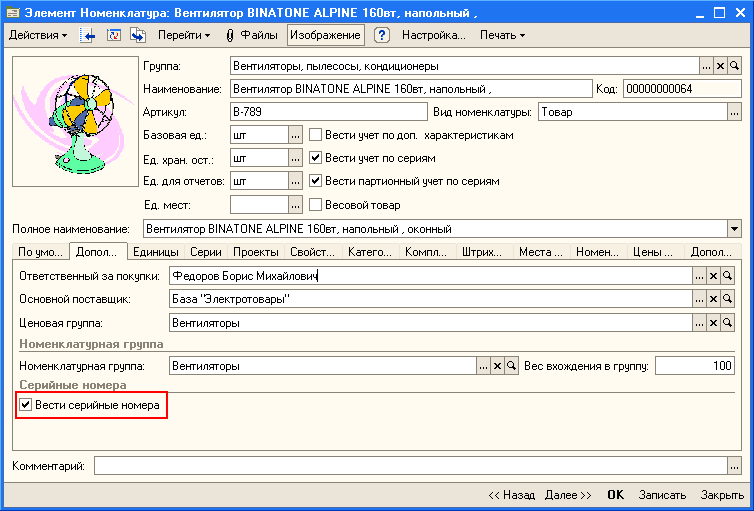Enable the Весовой товар checkbox
Screen dimensions: 754x511
point(315,205)
